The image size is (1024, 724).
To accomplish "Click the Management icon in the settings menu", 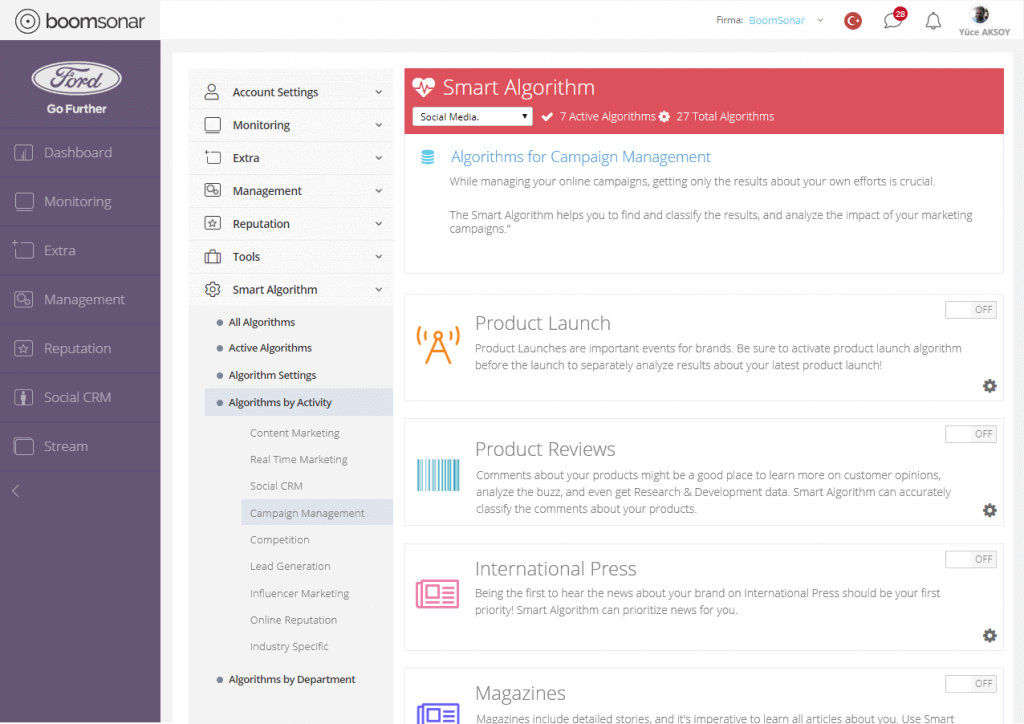I will (212, 190).
